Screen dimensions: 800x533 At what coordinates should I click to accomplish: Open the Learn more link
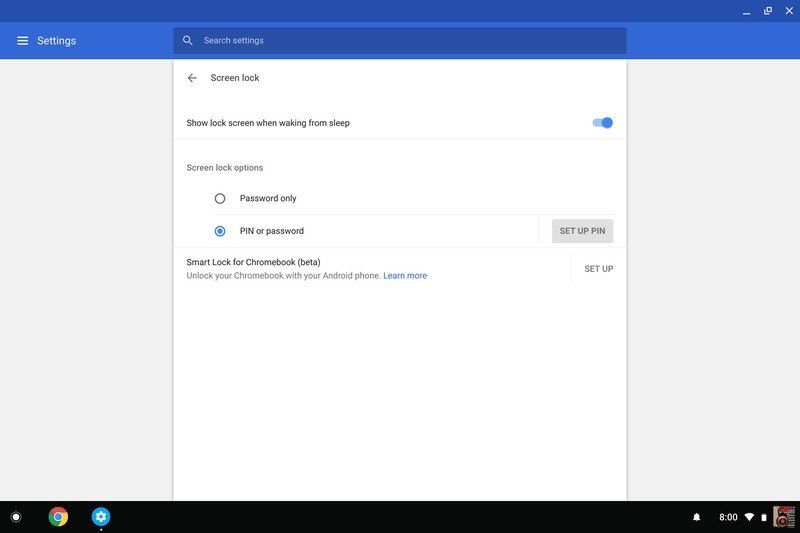(405, 275)
